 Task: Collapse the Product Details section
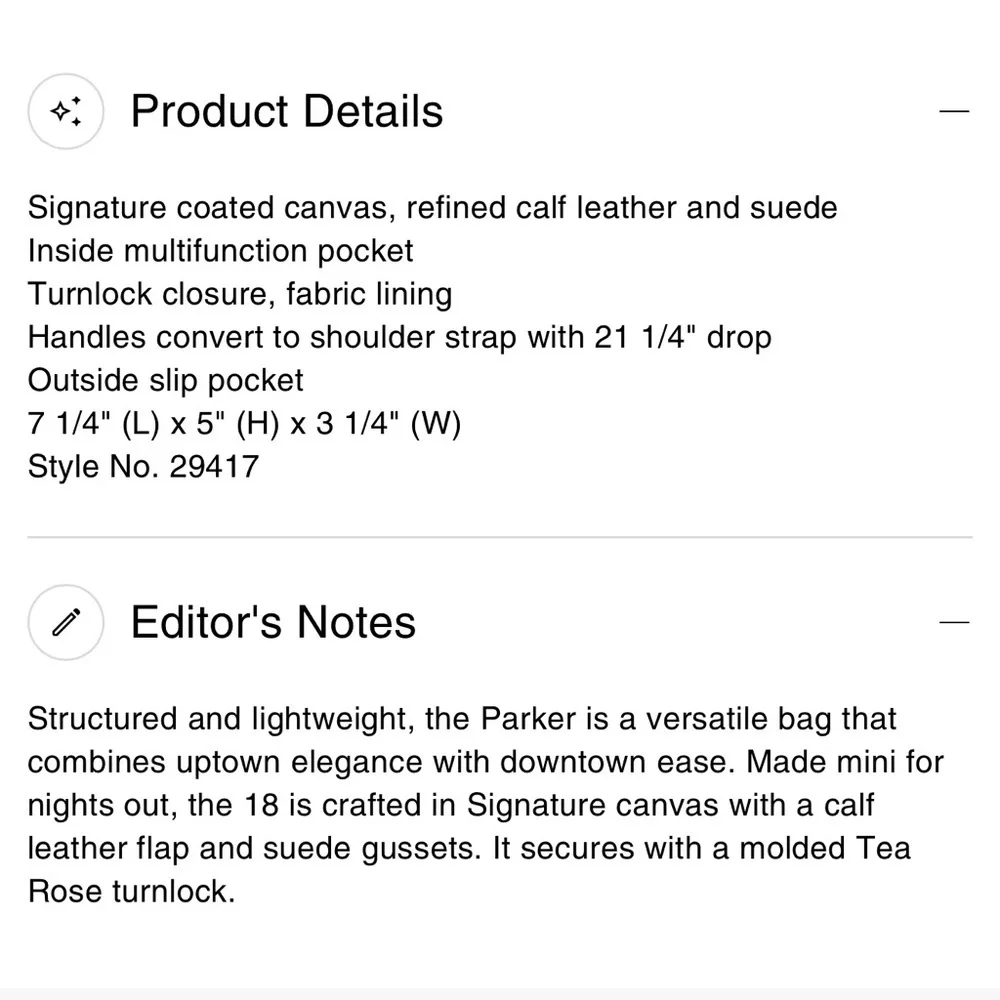[x=955, y=111]
